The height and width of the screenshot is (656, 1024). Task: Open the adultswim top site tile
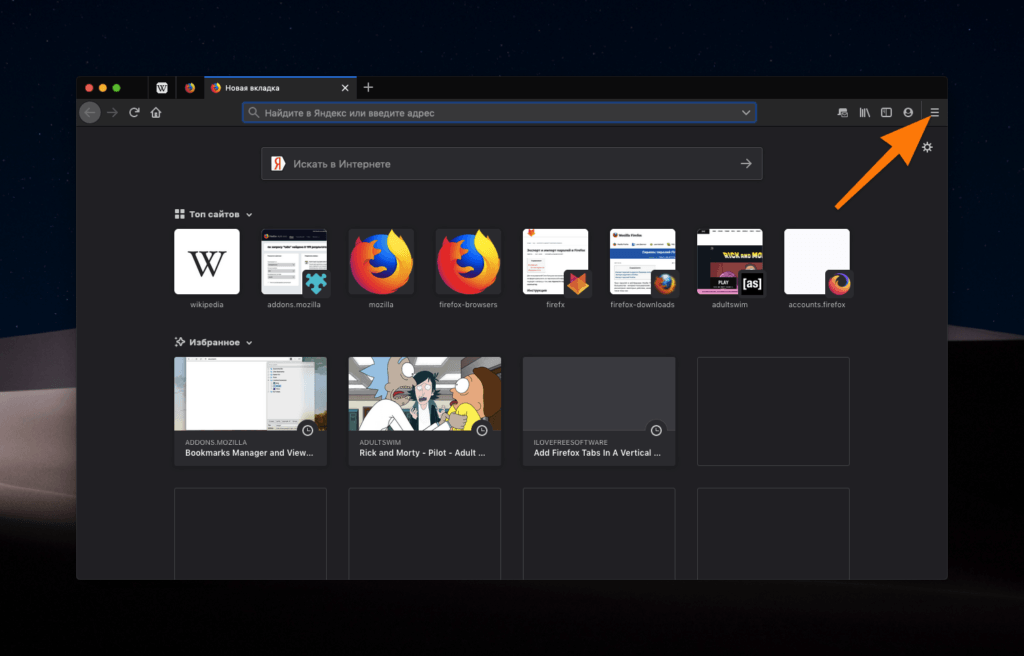[x=729, y=261]
